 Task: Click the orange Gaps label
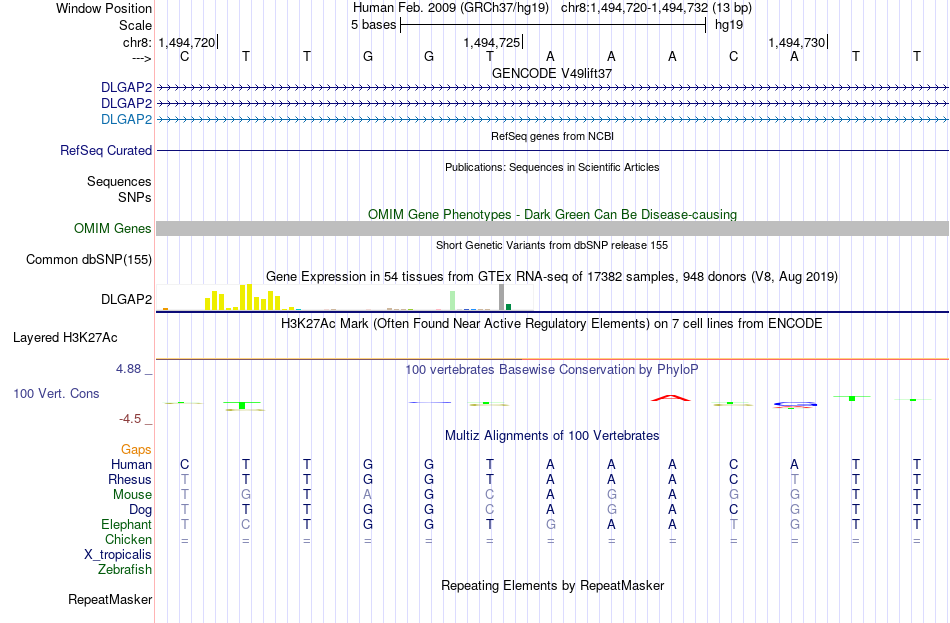136,450
